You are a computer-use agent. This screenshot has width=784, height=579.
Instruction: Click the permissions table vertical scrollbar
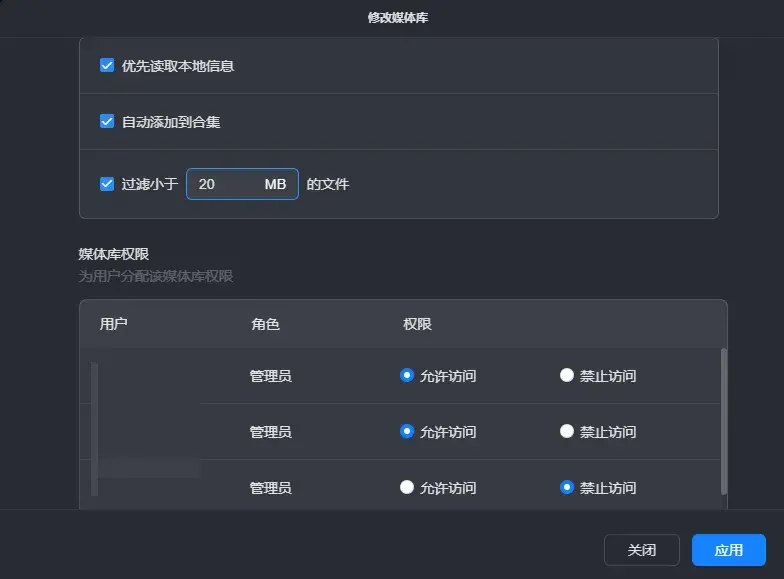pos(723,420)
